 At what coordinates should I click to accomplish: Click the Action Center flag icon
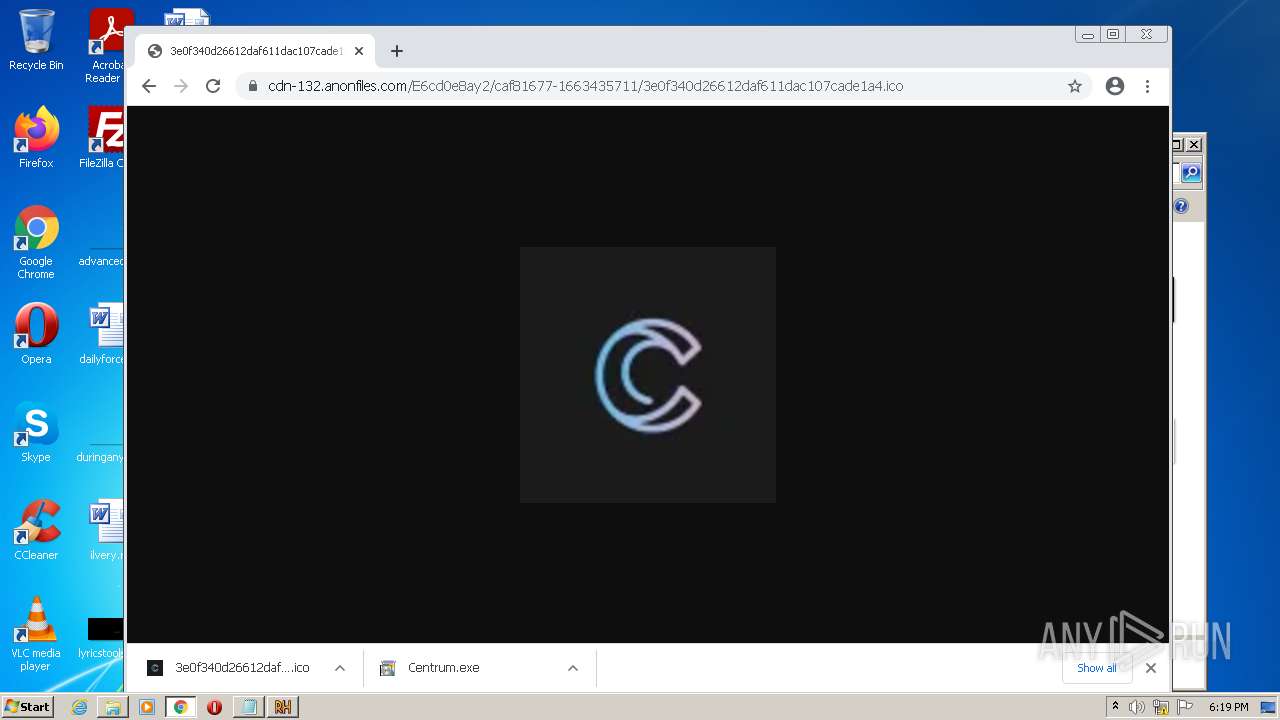coord(1185,707)
